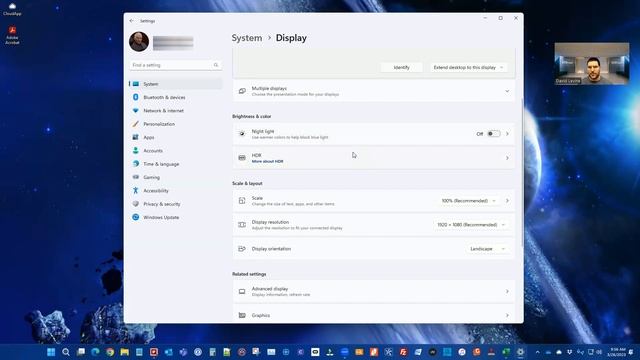This screenshot has width=640, height=360.
Task: Go back using the Settings back arrow
Action: (x=131, y=21)
